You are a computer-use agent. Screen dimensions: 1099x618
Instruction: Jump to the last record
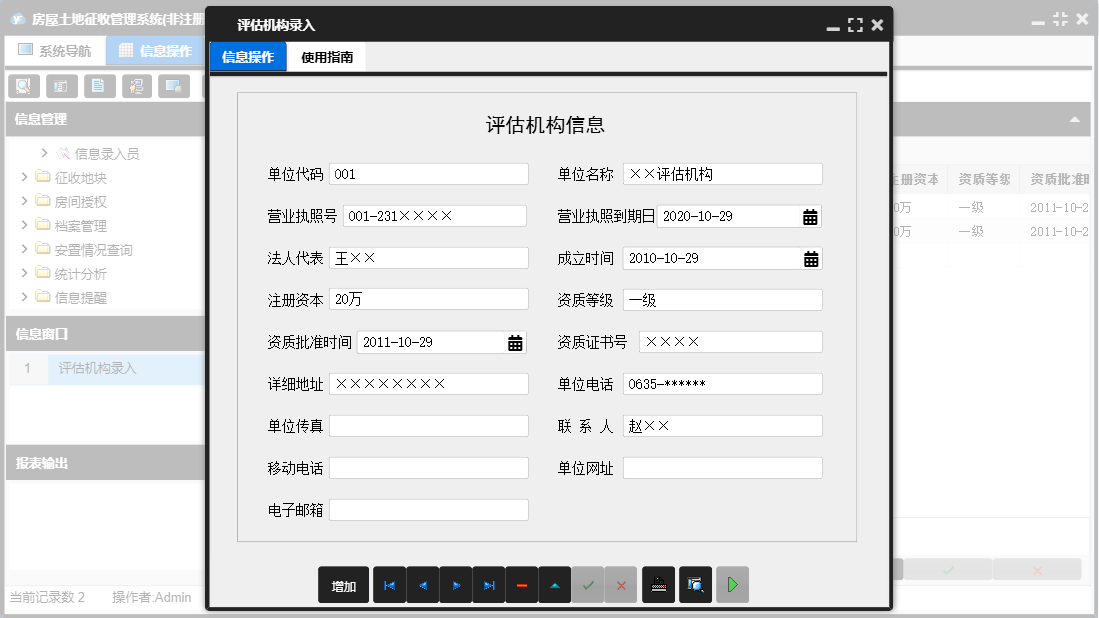coord(489,586)
